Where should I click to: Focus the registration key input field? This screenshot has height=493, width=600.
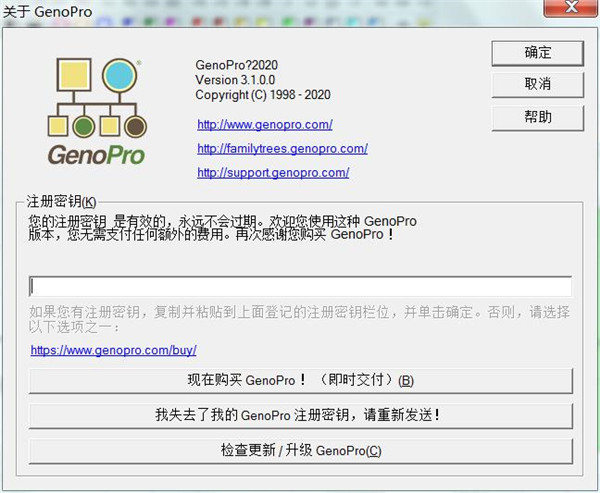point(301,286)
